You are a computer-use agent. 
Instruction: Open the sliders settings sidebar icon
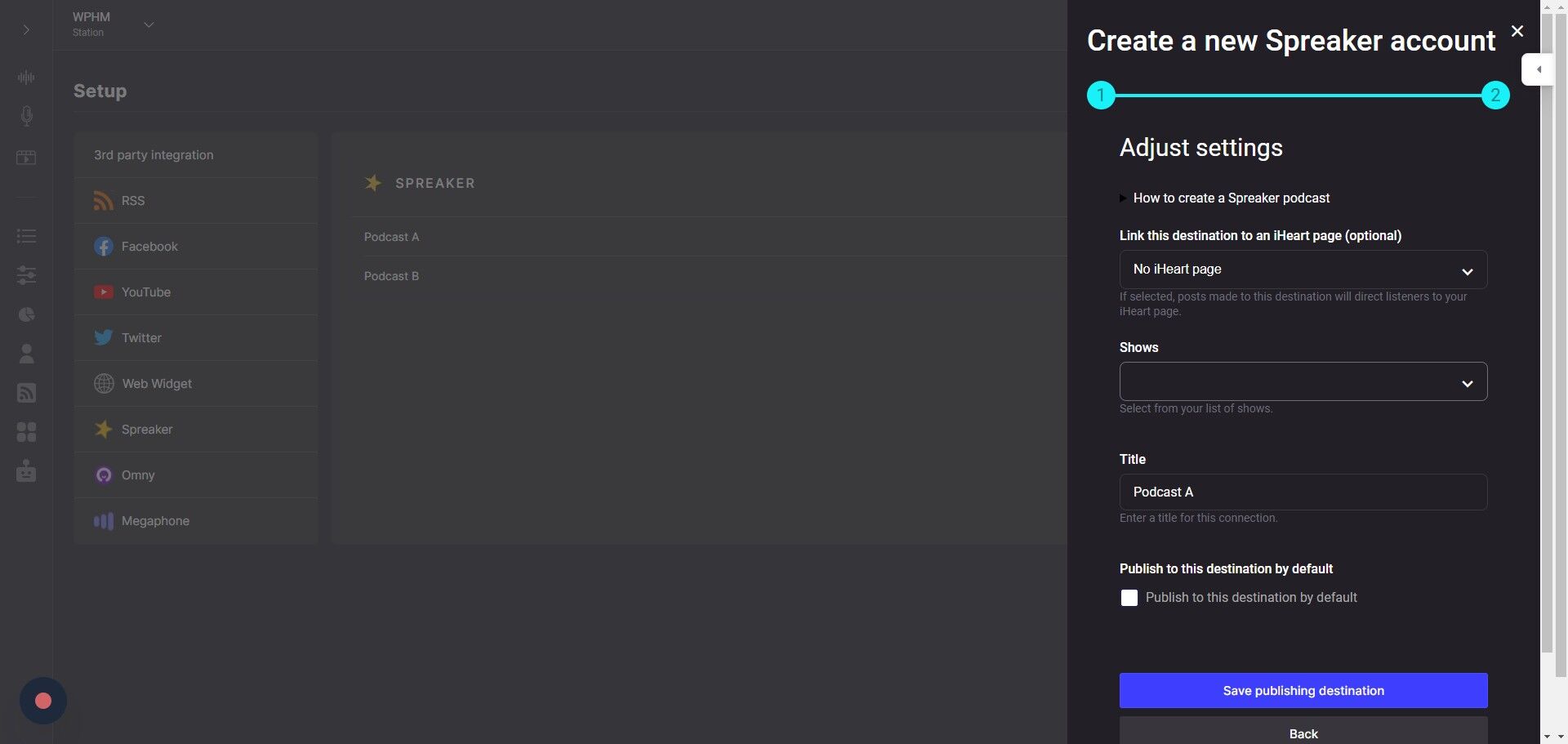[26, 275]
